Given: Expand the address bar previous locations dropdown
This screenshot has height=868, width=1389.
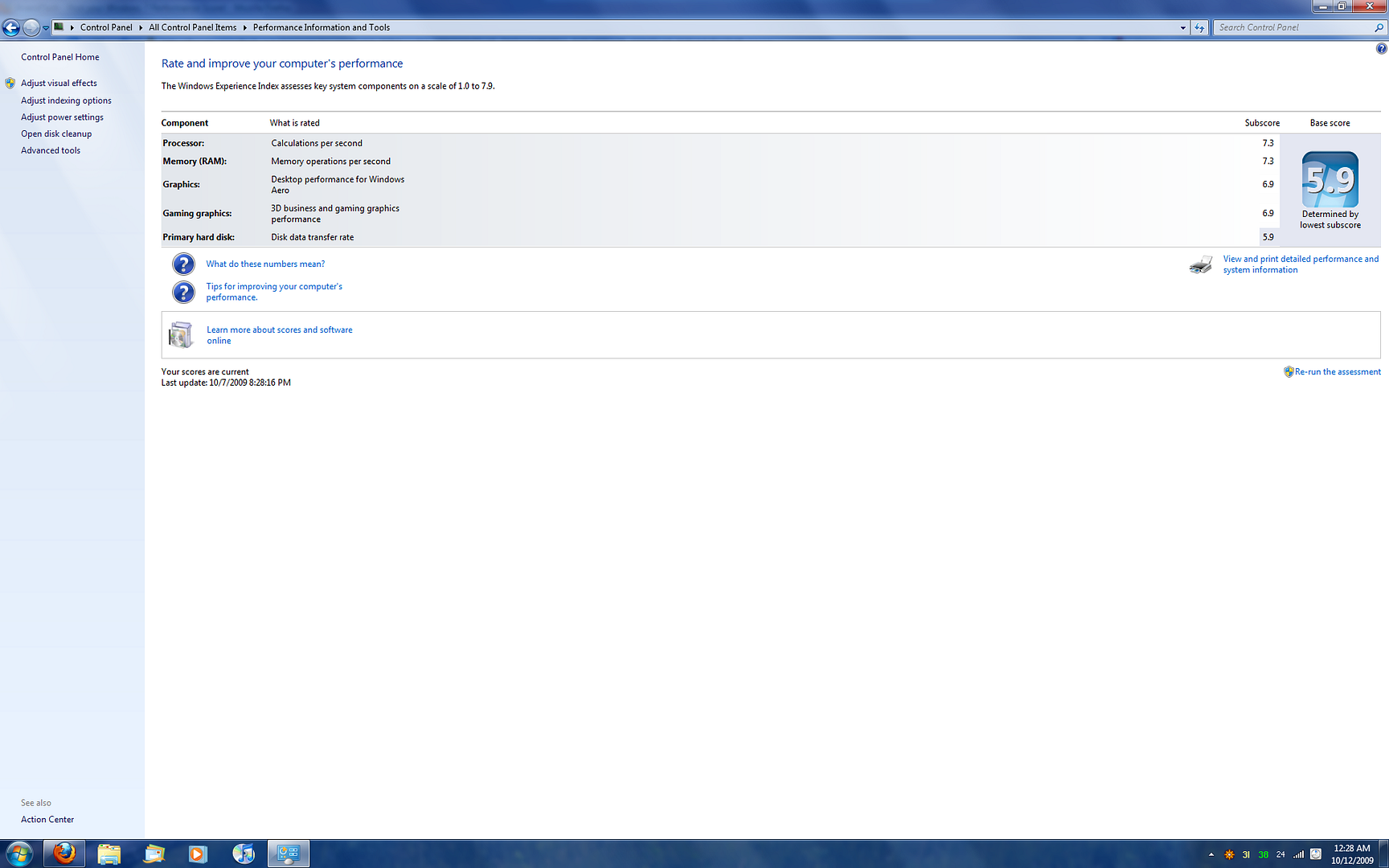Looking at the screenshot, I should click(x=1182, y=28).
